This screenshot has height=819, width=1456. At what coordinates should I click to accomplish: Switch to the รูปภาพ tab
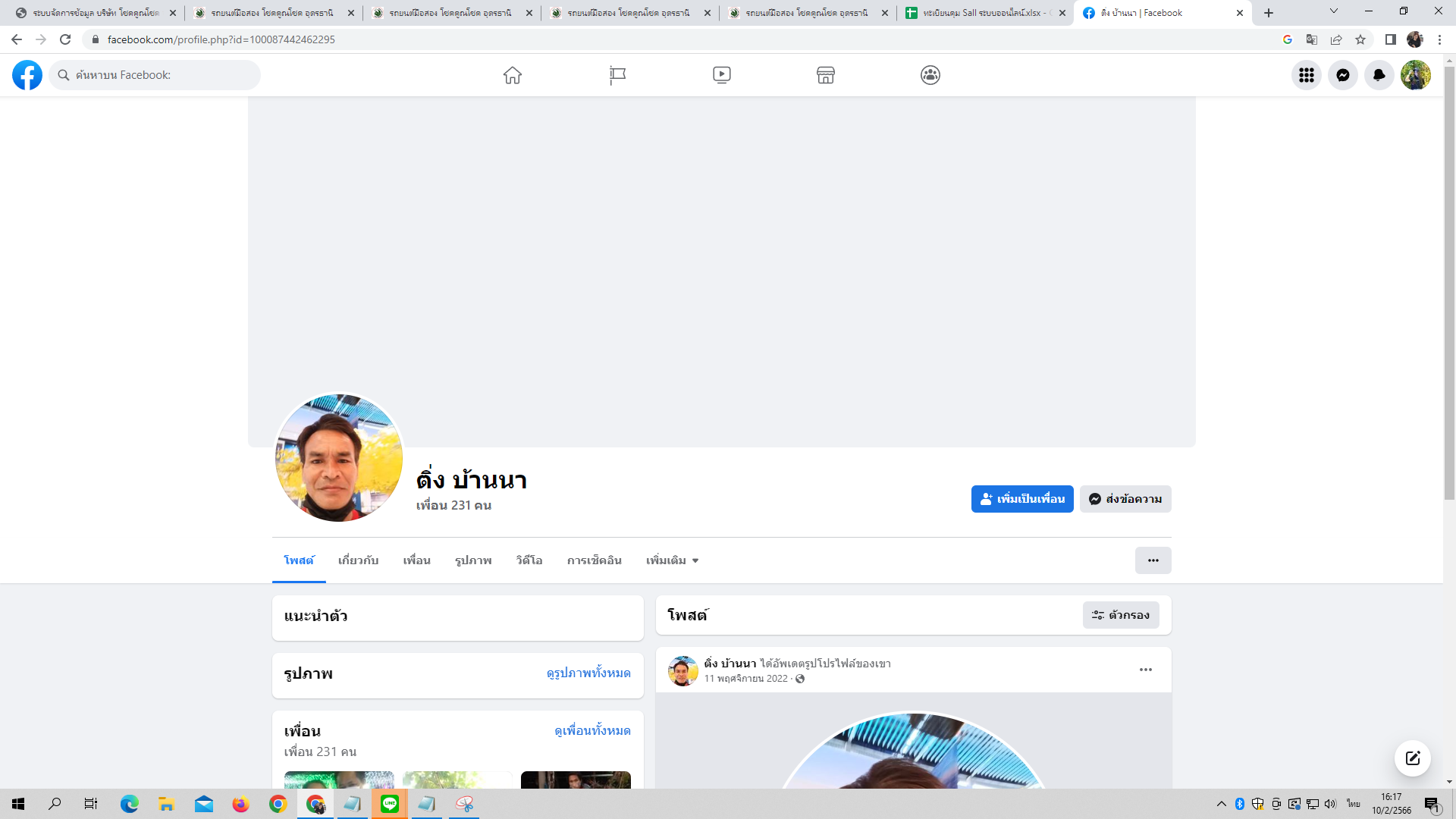click(x=473, y=560)
